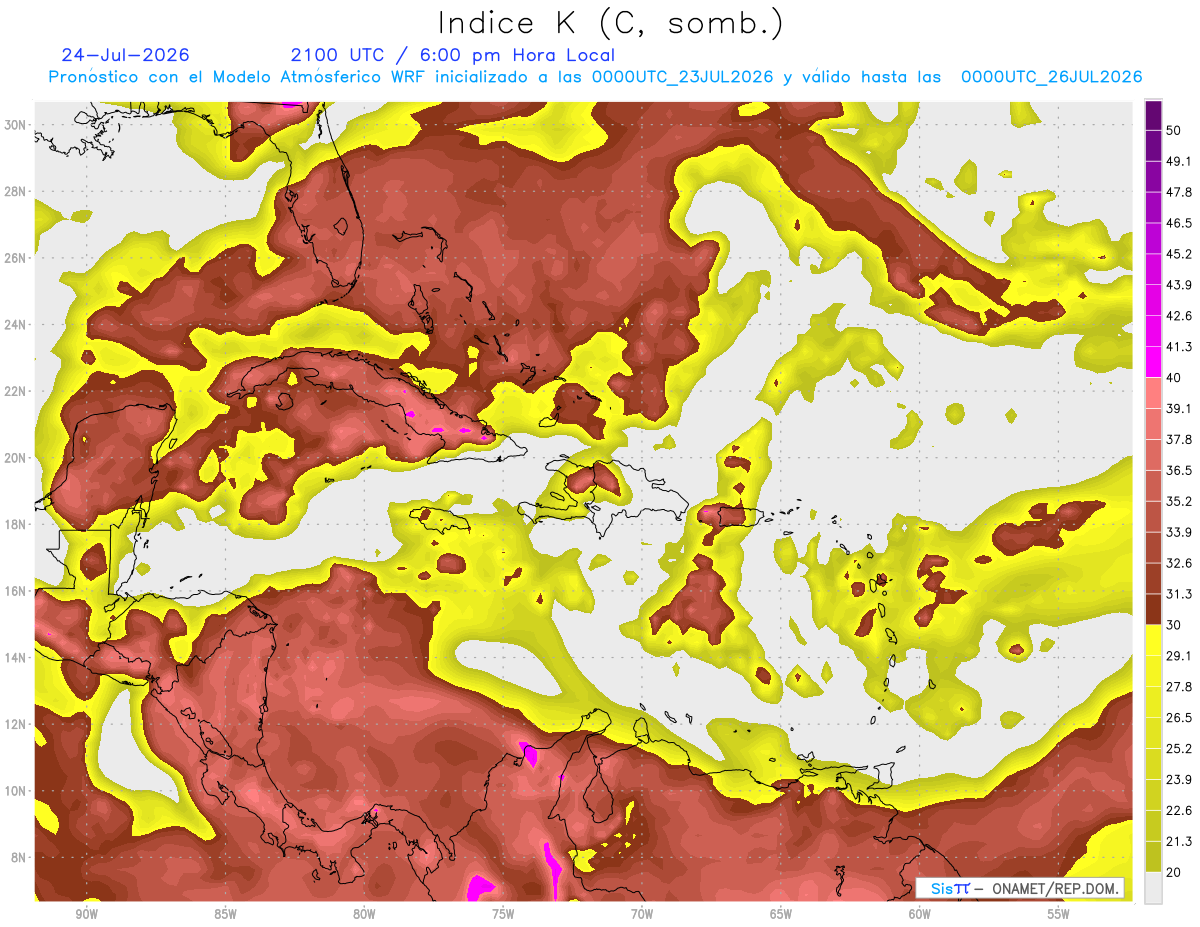Screen dimensions: 1200x927
Task: Click the colorbar label '25.2'
Action: (1180, 749)
